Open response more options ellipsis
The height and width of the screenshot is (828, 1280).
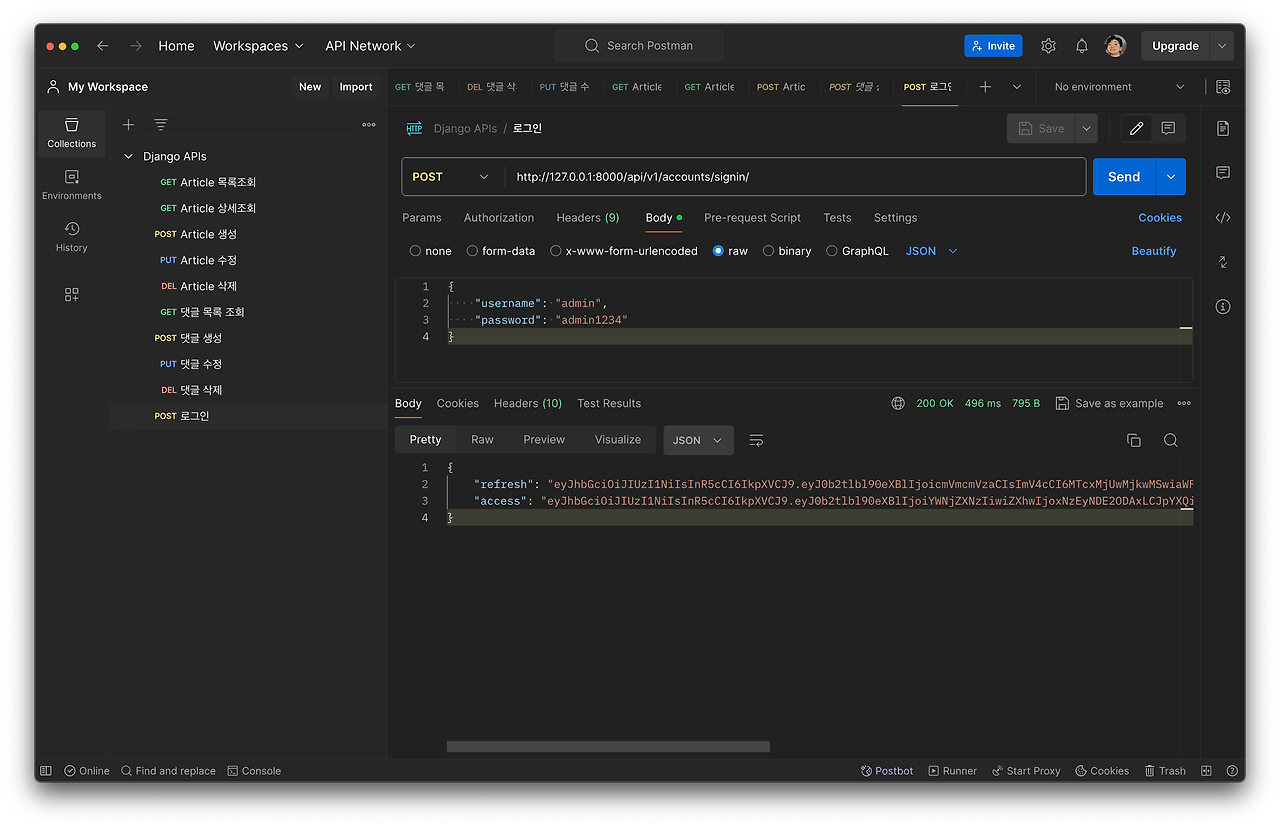(1184, 403)
